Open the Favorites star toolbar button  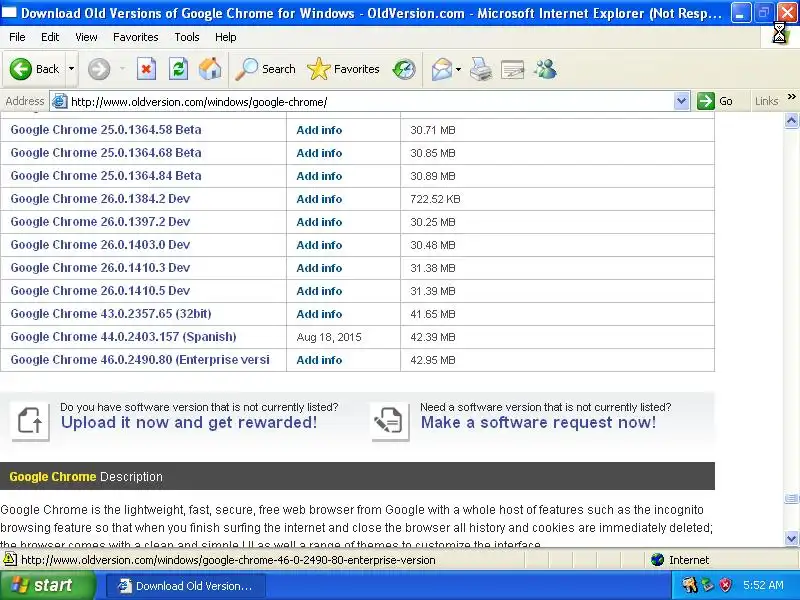(343, 69)
